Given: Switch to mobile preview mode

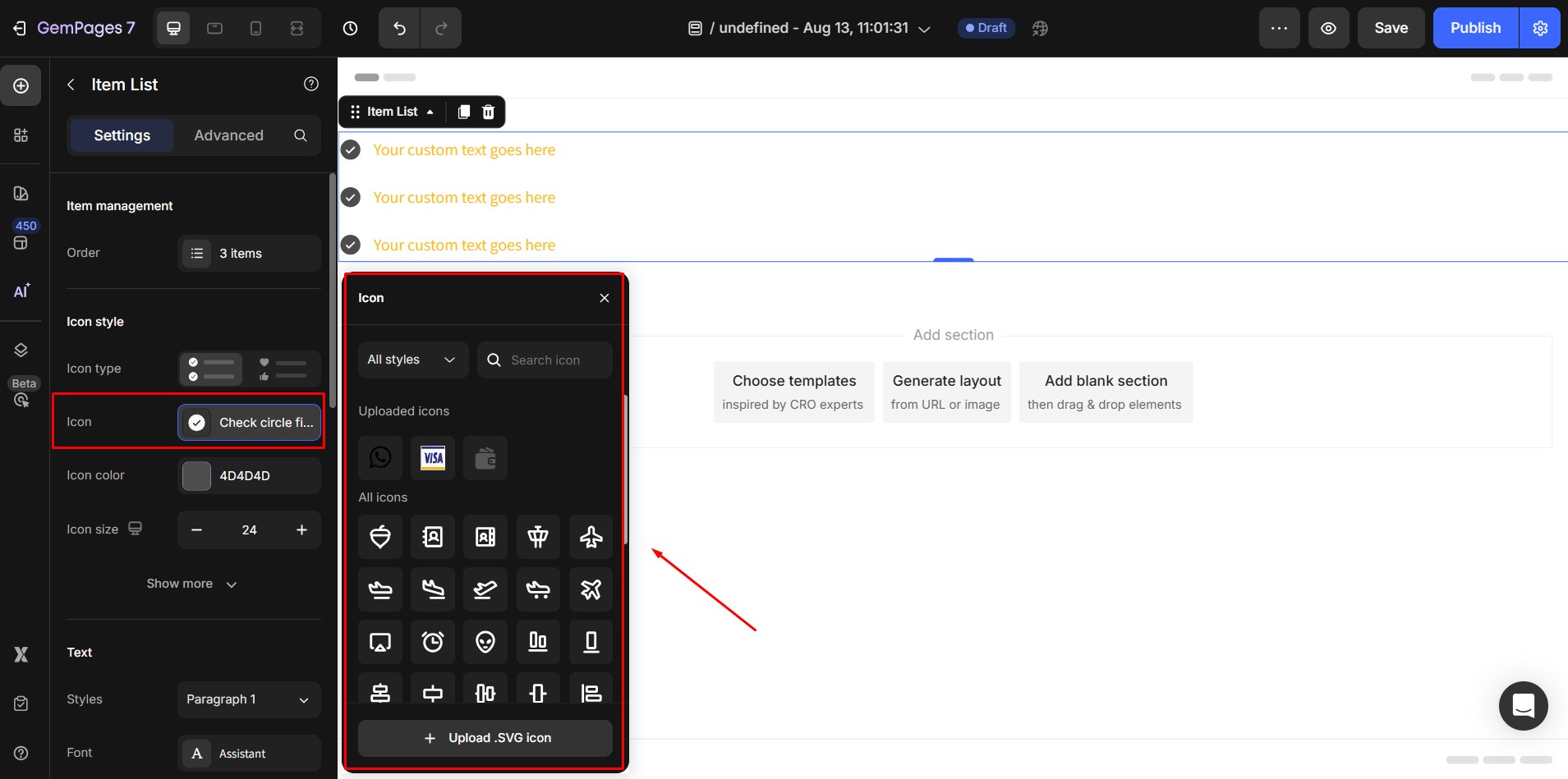Looking at the screenshot, I should [255, 28].
